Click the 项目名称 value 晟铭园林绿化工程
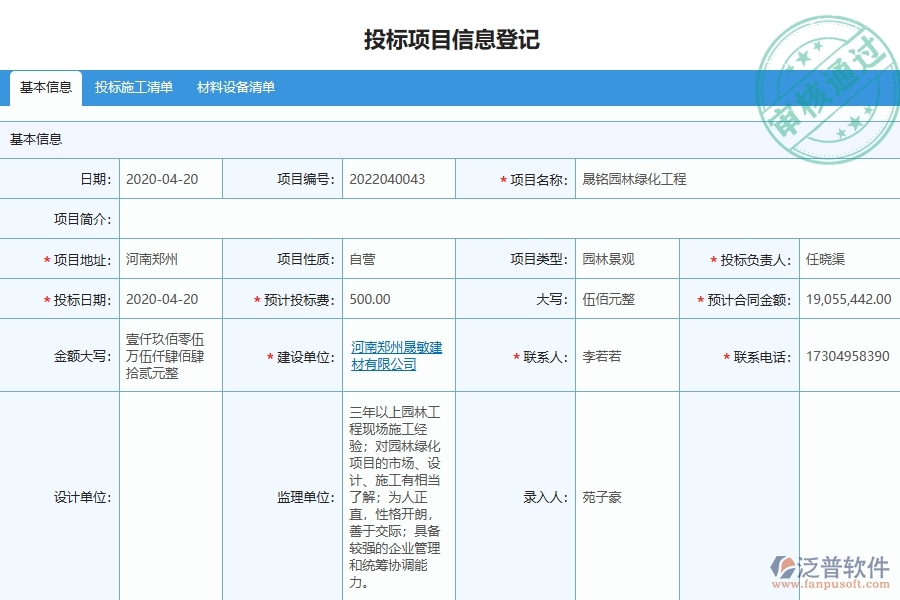 [x=633, y=178]
